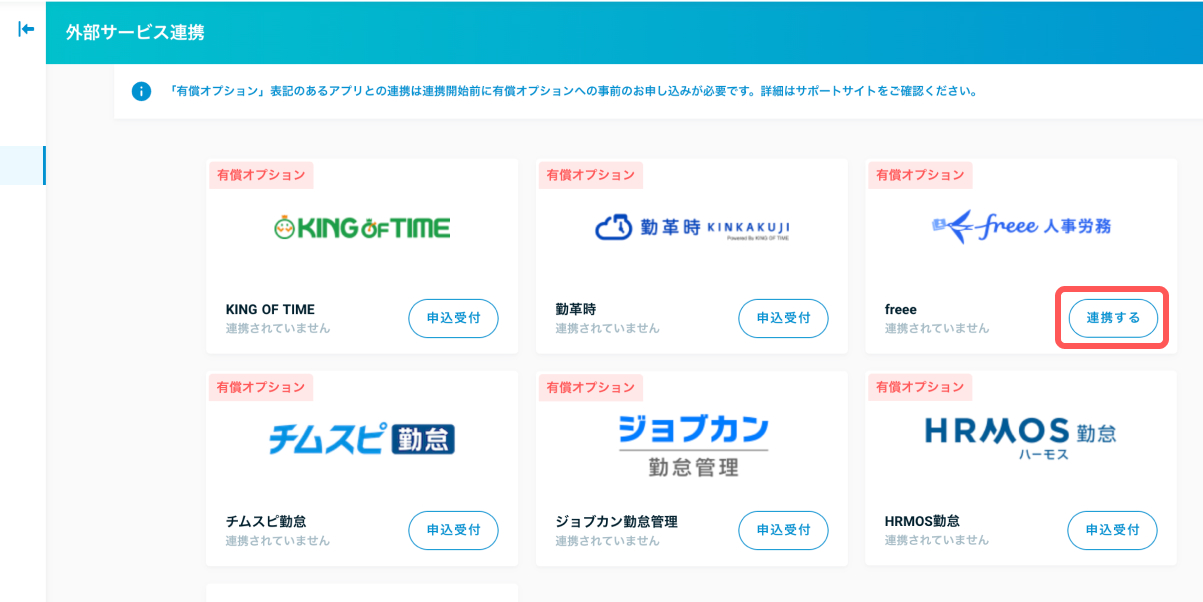The width and height of the screenshot is (1203, 602).
Task: Click 有償オプション badge on KING OF TIME card
Action: (x=261, y=175)
